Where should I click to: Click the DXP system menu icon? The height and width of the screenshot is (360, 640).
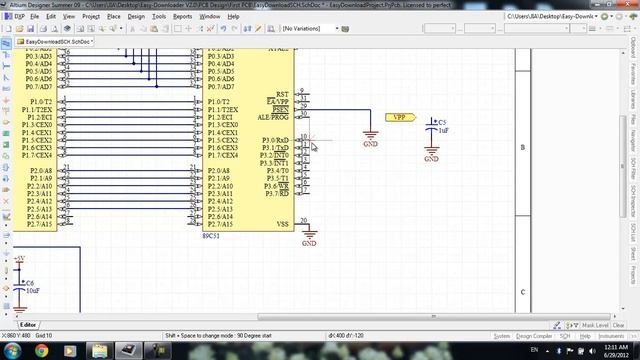click(x=15, y=17)
